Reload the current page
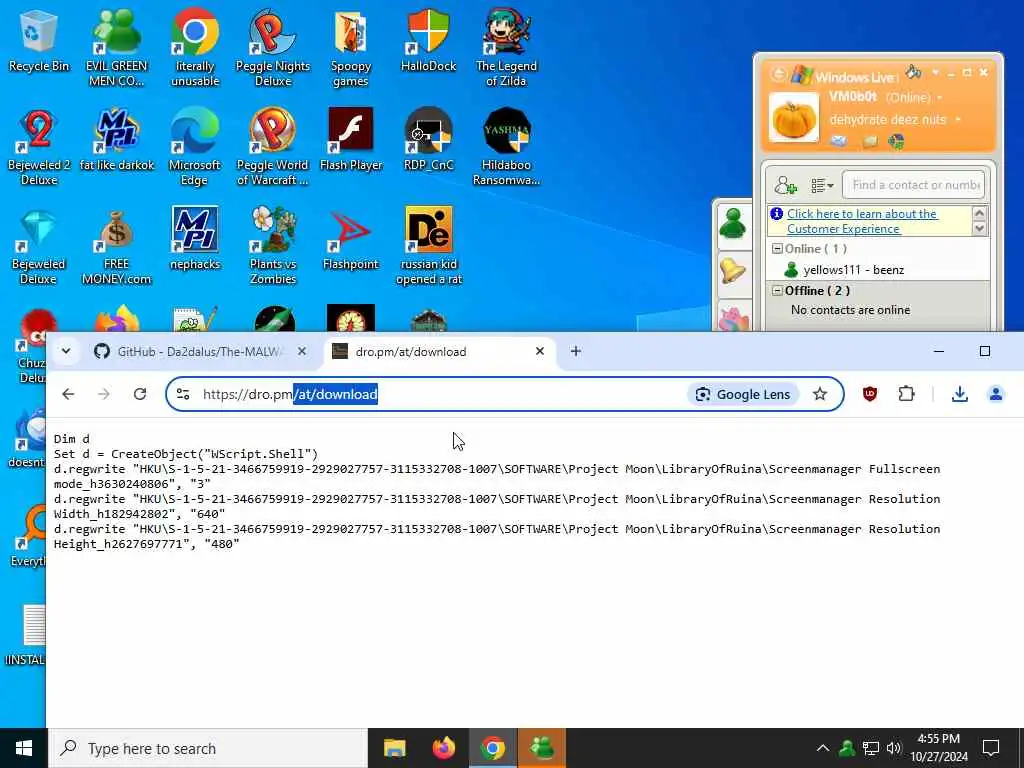The image size is (1024, 768). [x=140, y=394]
